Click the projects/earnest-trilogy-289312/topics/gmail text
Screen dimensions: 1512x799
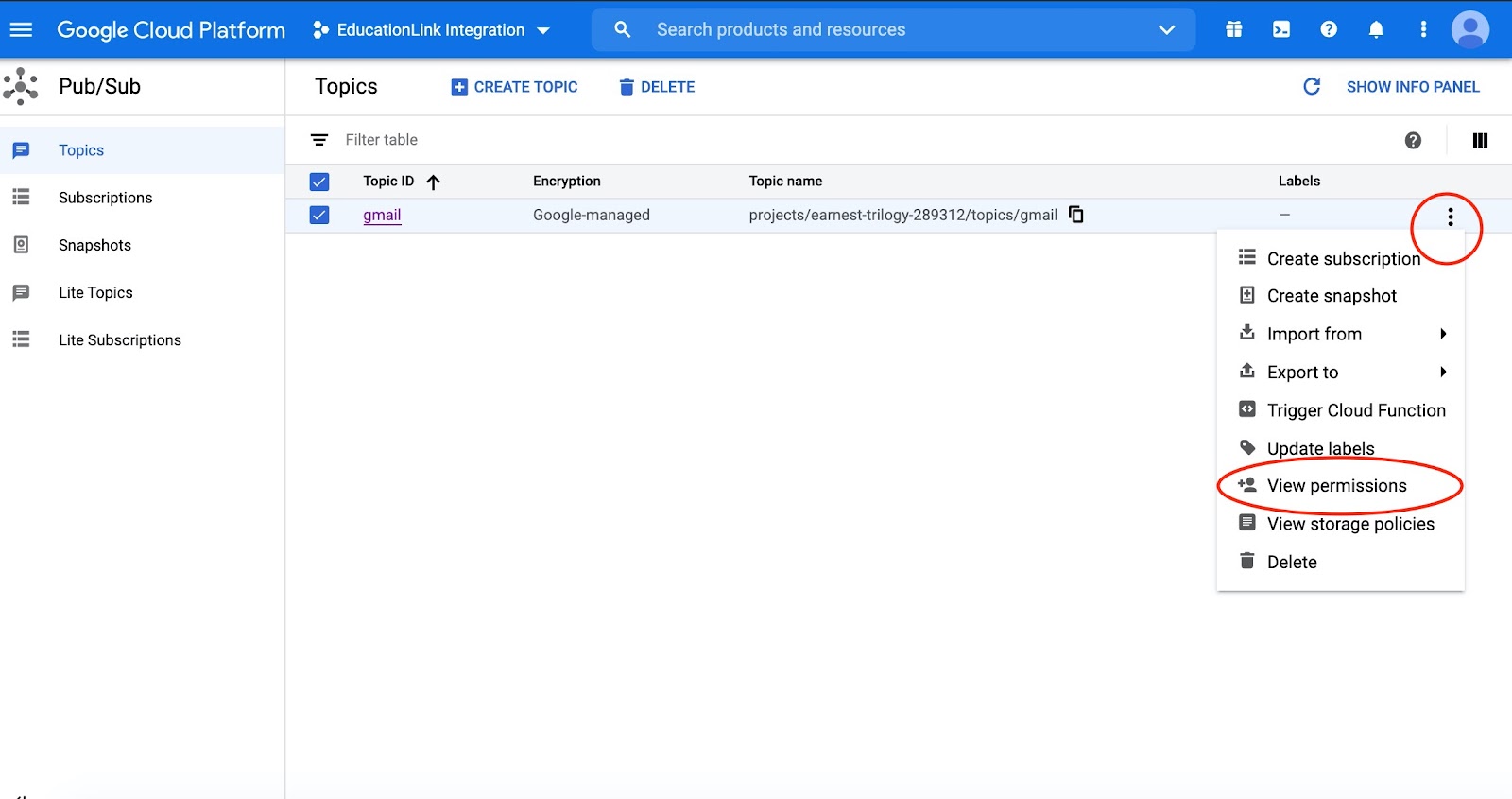click(903, 215)
